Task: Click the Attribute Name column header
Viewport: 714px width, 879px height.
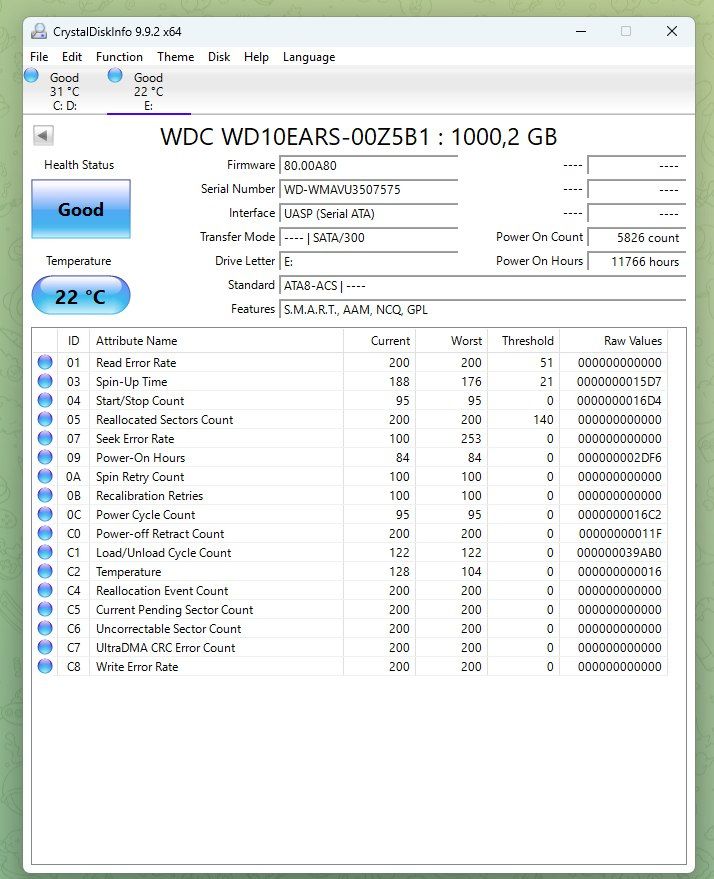Action: [216, 341]
